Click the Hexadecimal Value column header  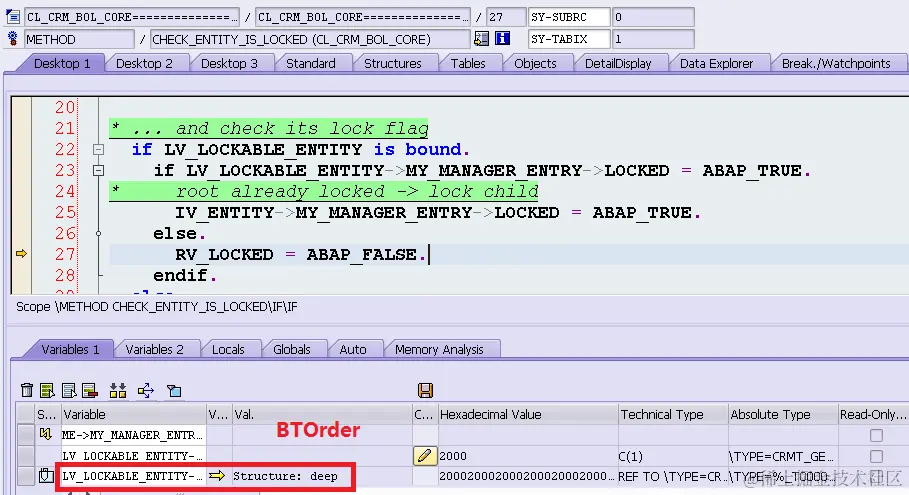(x=528, y=414)
